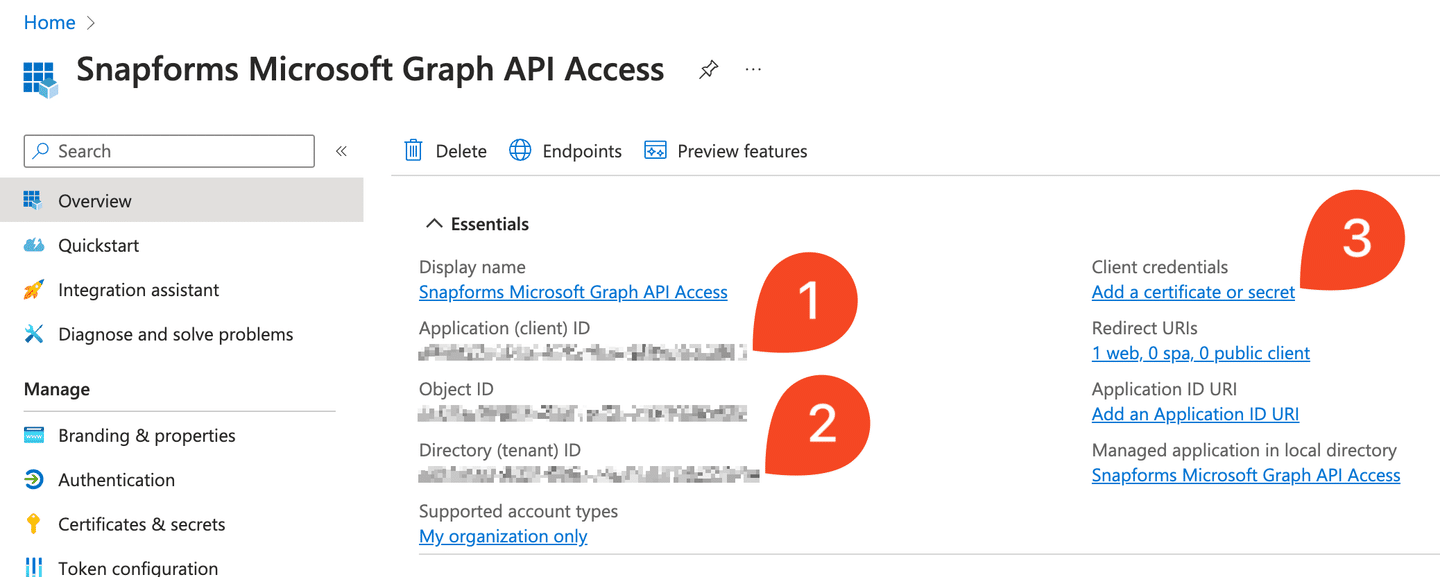Screen dimensions: 1440x577
Task: Collapse the sidebar menu with chevrons
Action: pyautogui.click(x=341, y=151)
